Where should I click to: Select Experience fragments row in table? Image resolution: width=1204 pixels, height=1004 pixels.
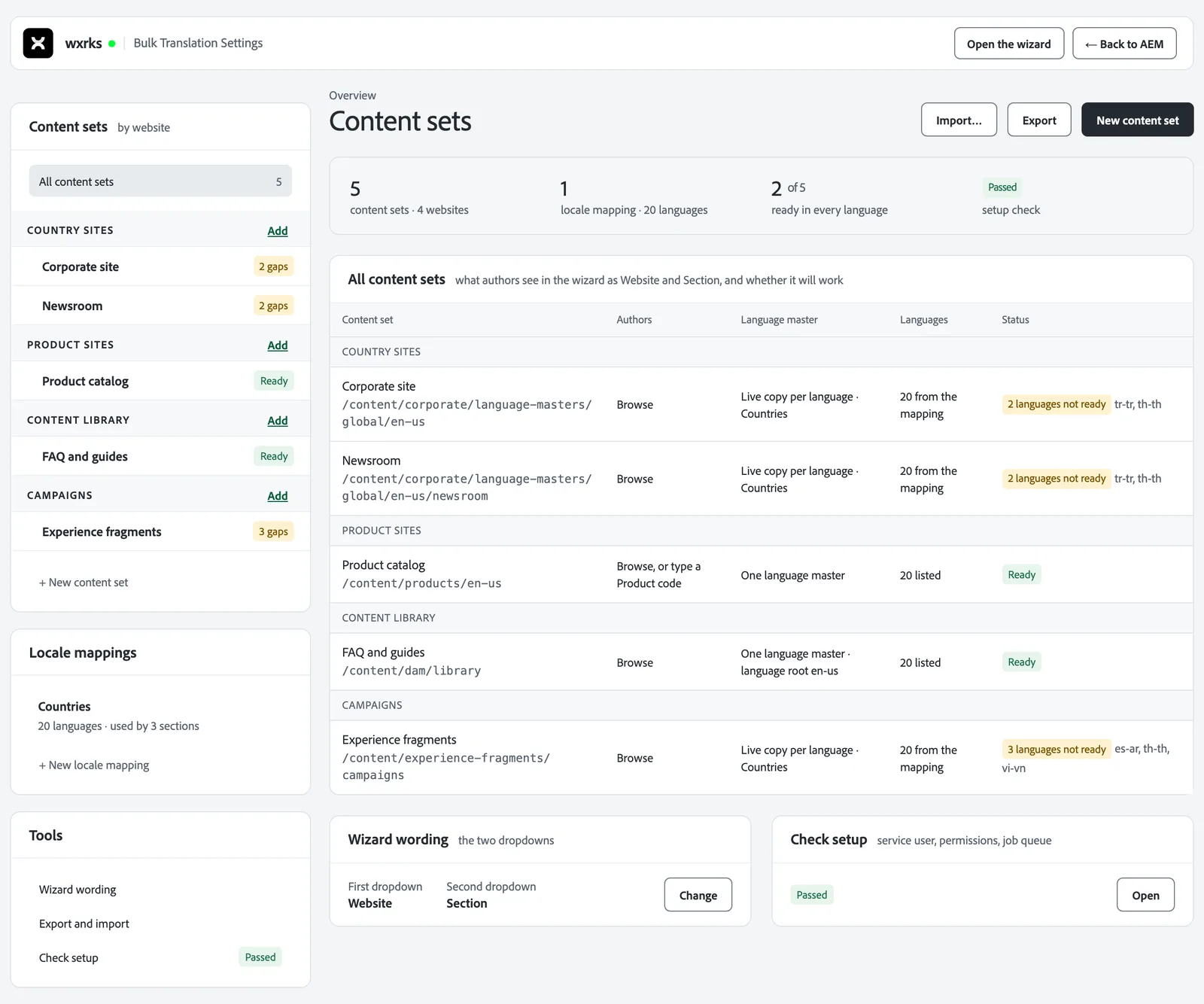761,758
